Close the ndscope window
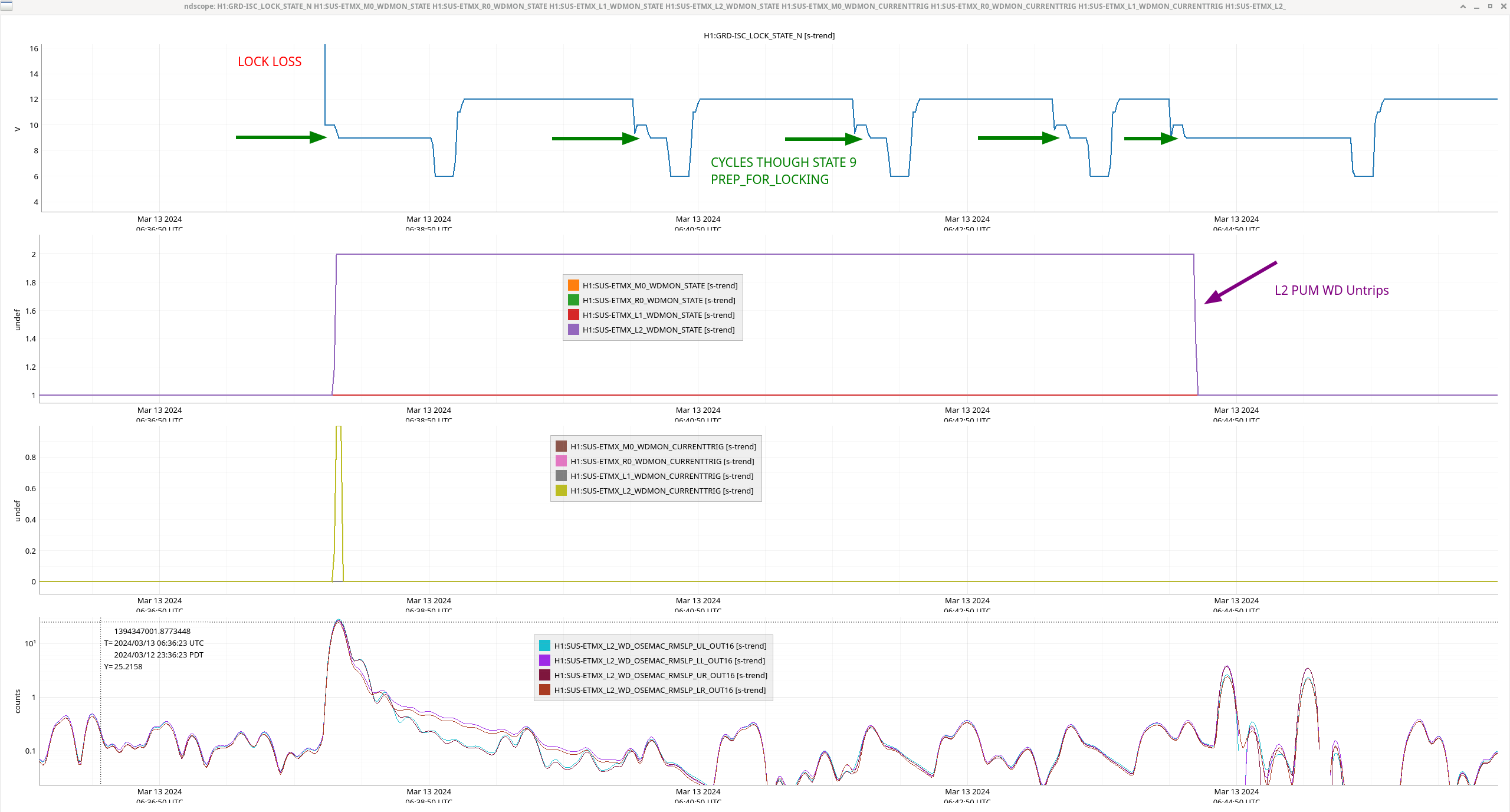Image resolution: width=1510 pixels, height=812 pixels. [1503, 6]
